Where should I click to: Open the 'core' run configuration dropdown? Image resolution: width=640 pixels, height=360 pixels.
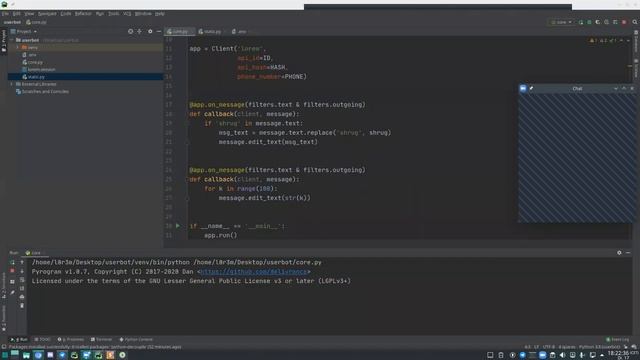click(x=562, y=22)
